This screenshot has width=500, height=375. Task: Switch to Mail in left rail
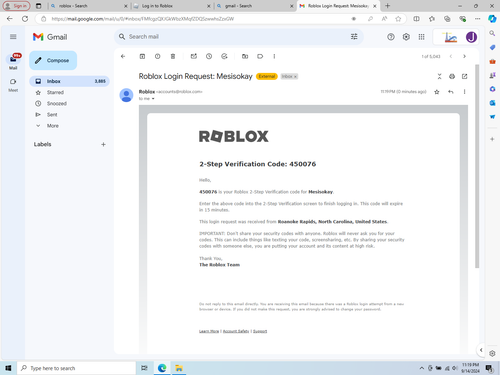[13, 62]
